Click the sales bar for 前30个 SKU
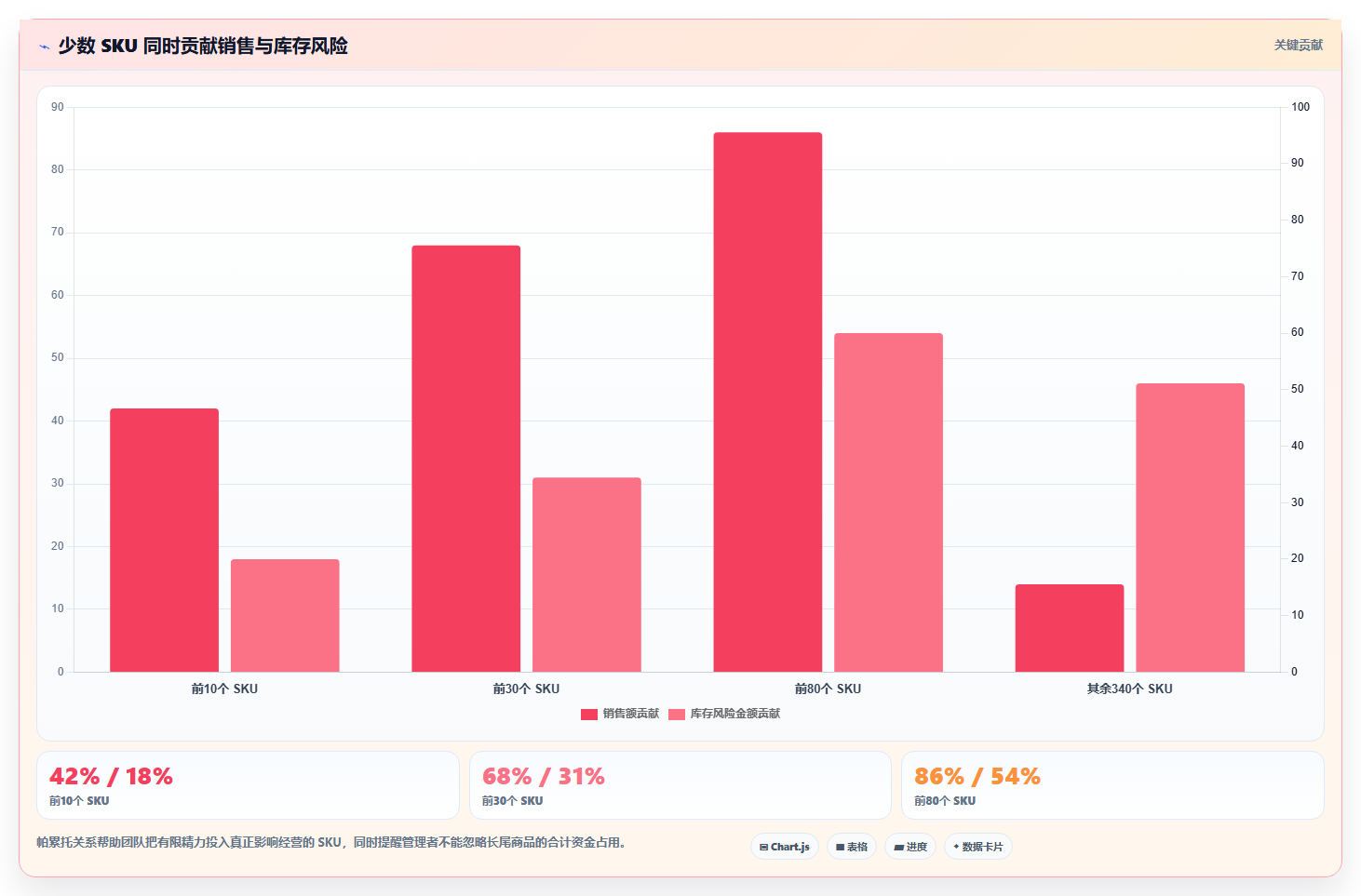Image resolution: width=1361 pixels, height=896 pixels. 466,459
